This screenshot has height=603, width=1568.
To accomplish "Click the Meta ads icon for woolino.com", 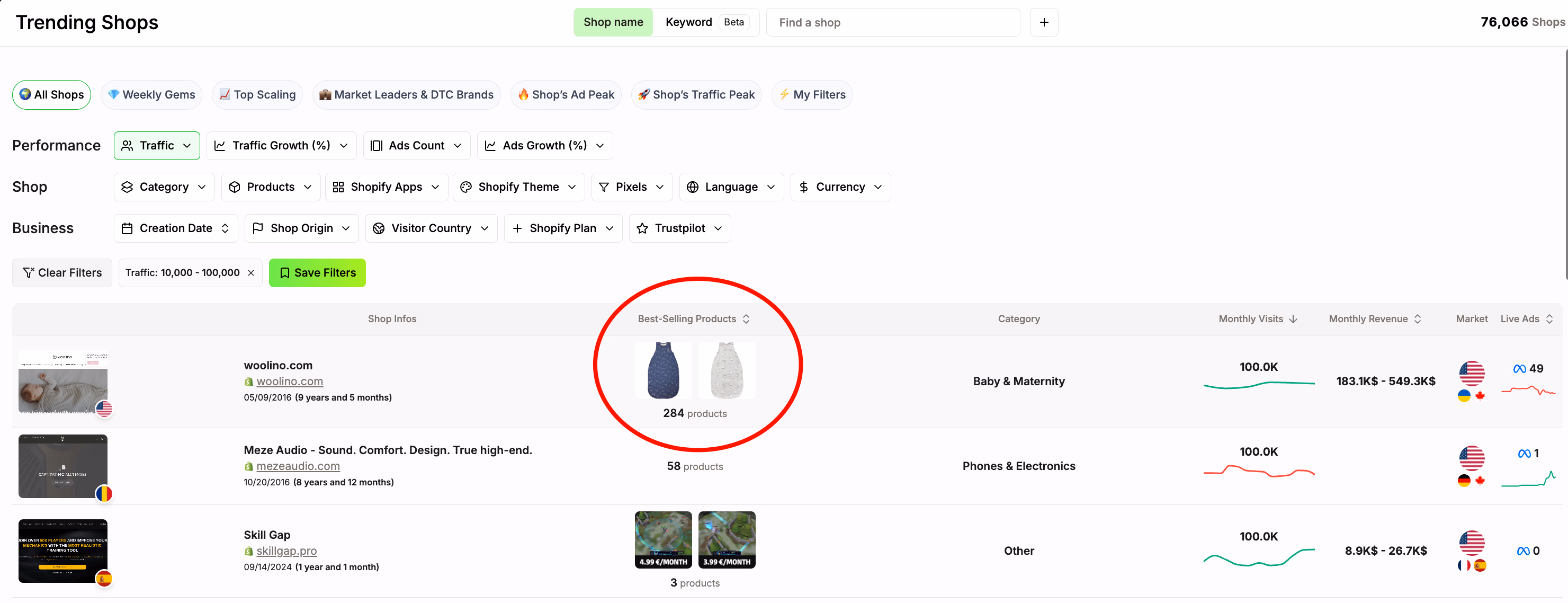I will 1519,368.
